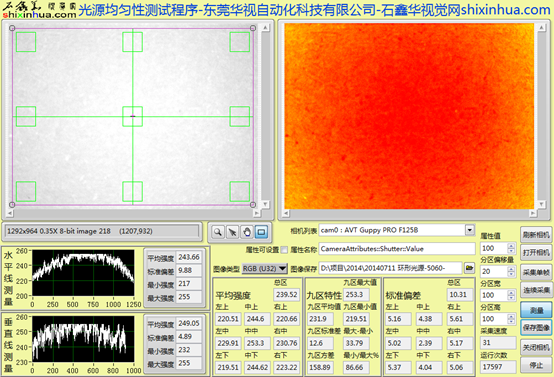Click in the 属性名称 attribute name field
This screenshot has width=554, height=377.
click(x=397, y=249)
